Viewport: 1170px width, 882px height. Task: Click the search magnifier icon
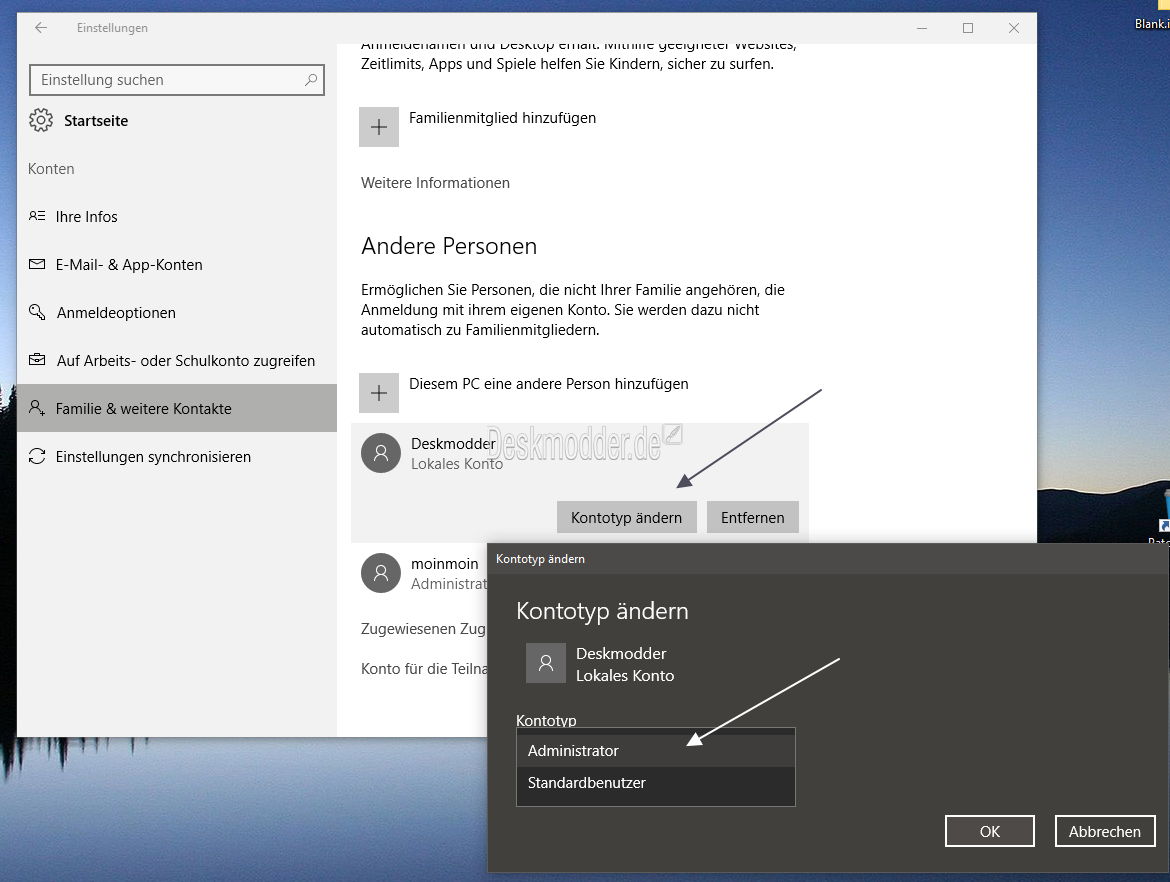point(310,80)
